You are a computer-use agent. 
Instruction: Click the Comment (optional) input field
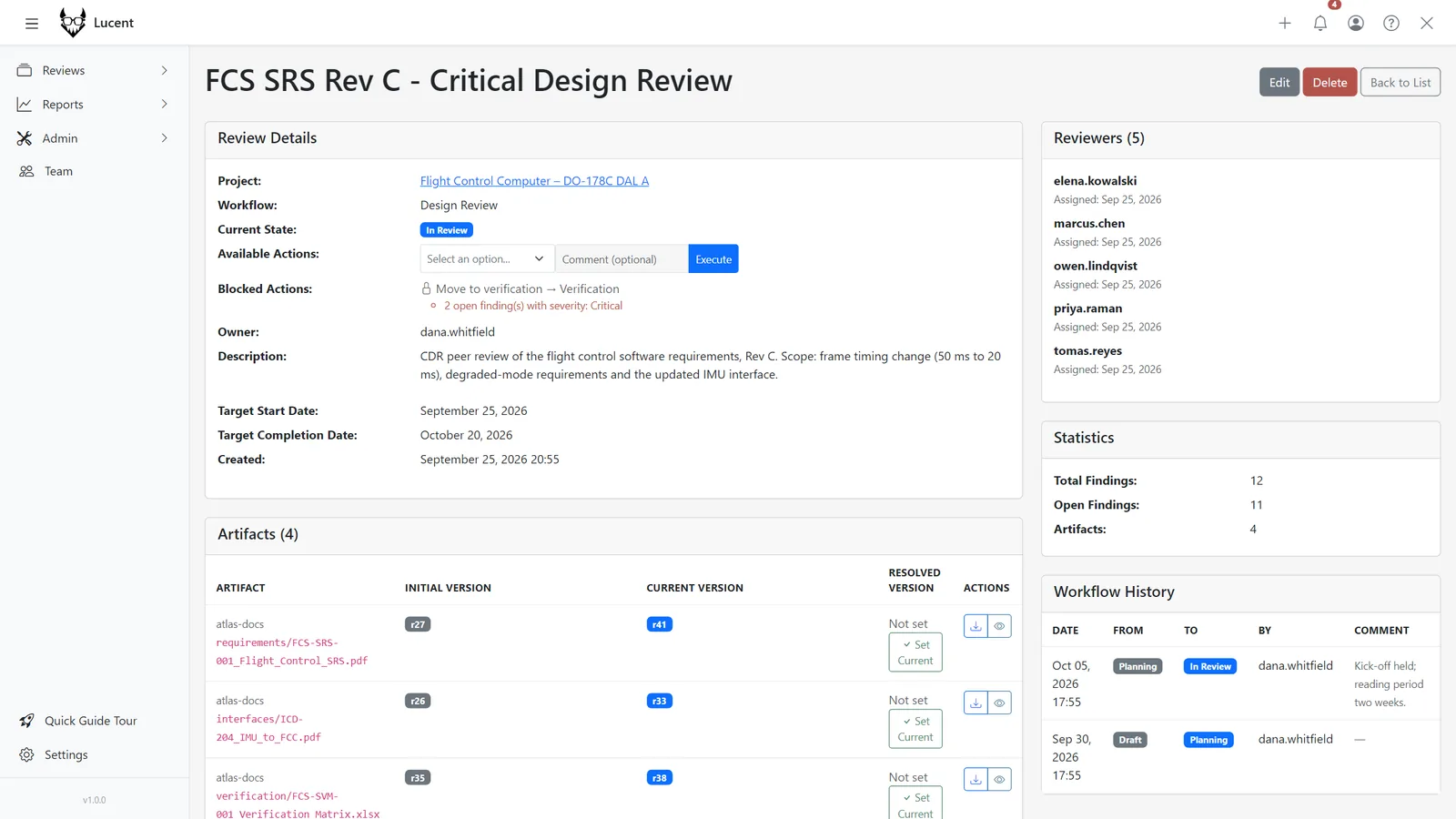pos(622,259)
